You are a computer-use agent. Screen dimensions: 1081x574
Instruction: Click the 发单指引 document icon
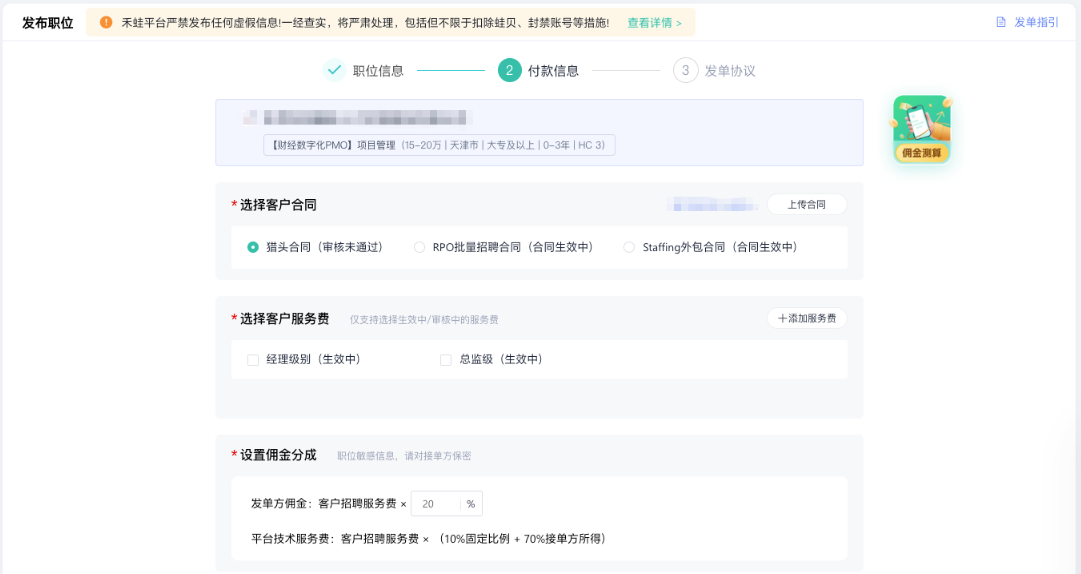[x=1001, y=22]
